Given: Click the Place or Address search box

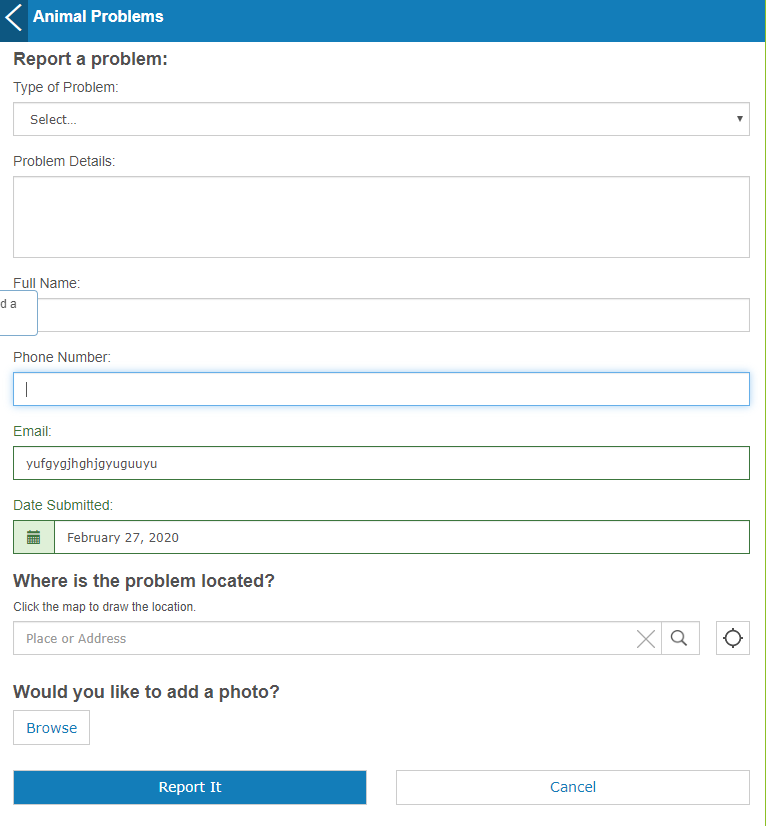Looking at the screenshot, I should point(300,638).
